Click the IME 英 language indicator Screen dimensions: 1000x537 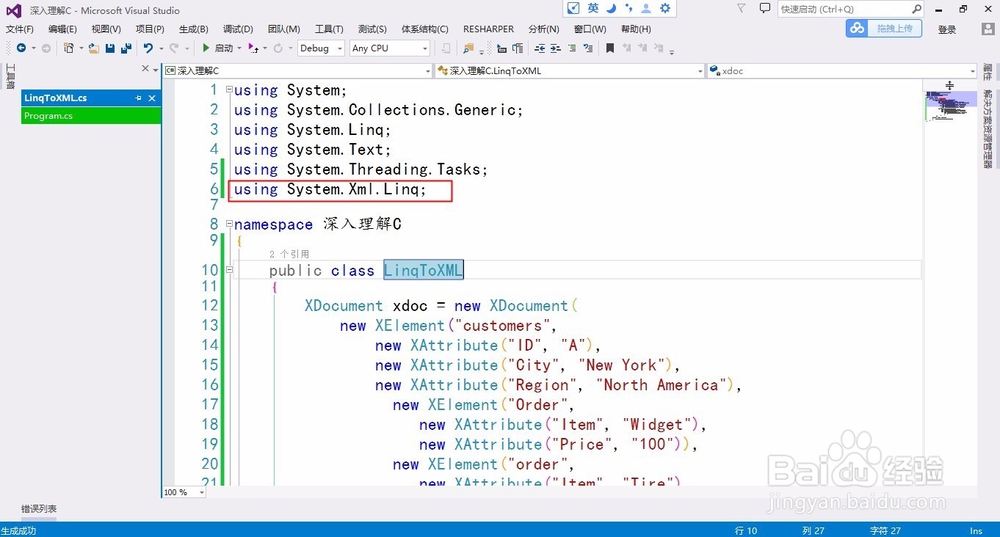click(x=593, y=8)
